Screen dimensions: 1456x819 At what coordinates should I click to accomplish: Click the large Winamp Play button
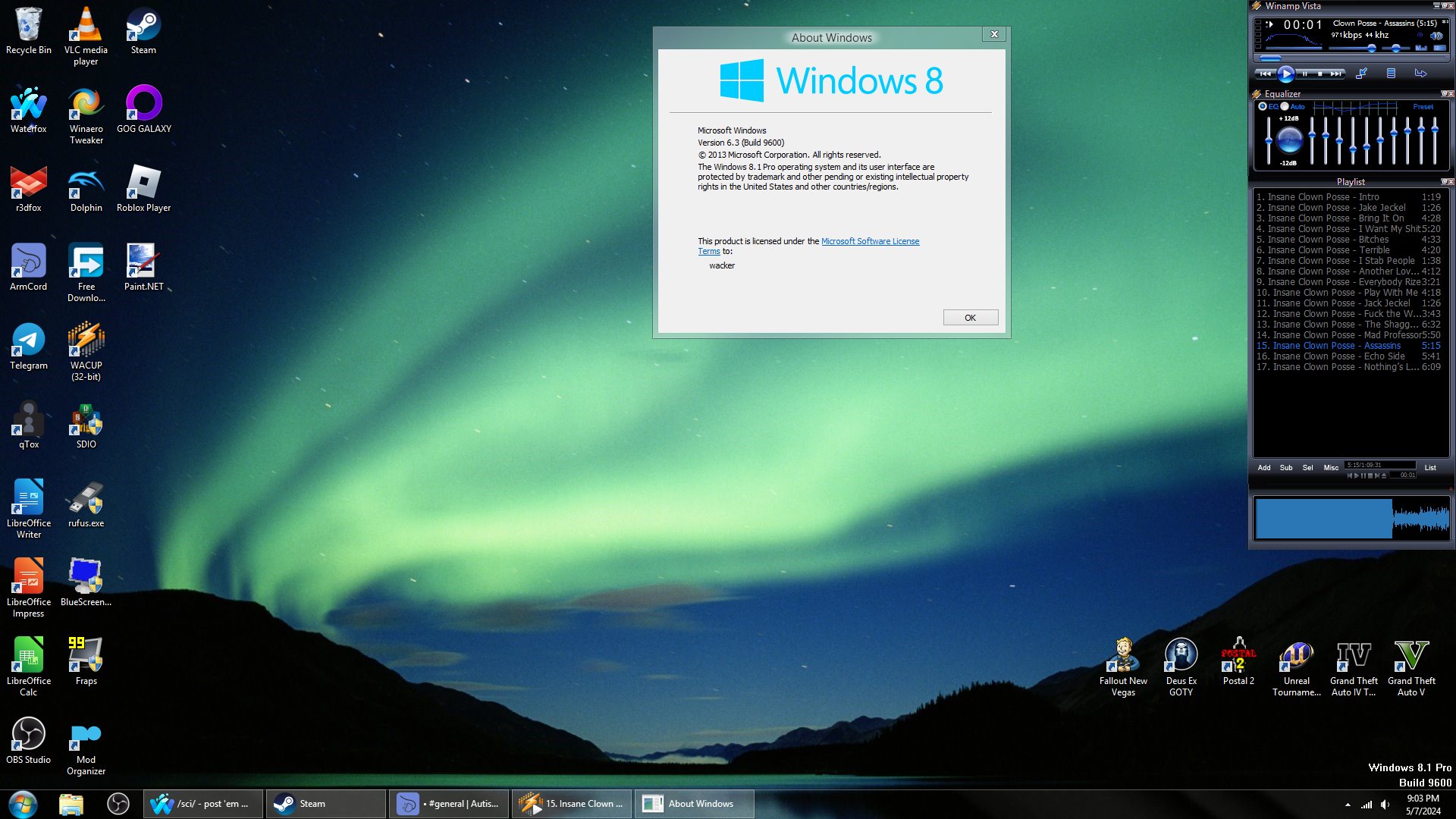pos(1286,74)
